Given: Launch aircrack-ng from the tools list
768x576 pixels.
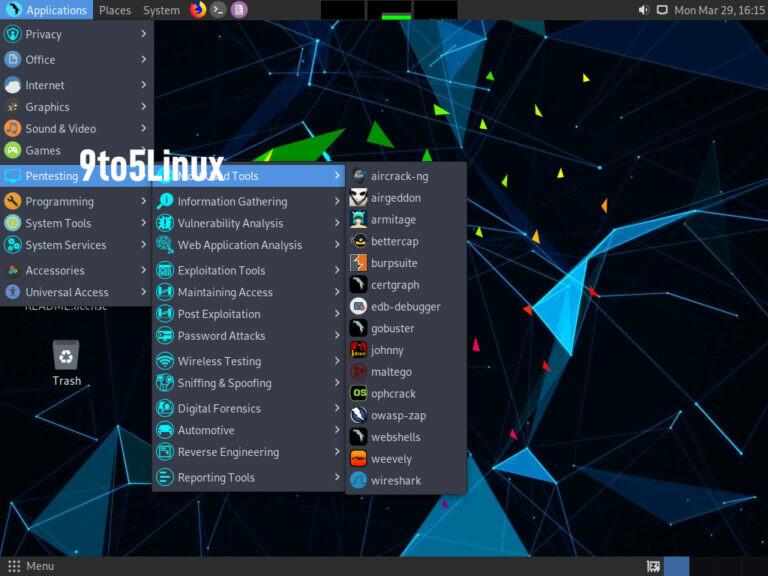Looking at the screenshot, I should pyautogui.click(x=399, y=176).
